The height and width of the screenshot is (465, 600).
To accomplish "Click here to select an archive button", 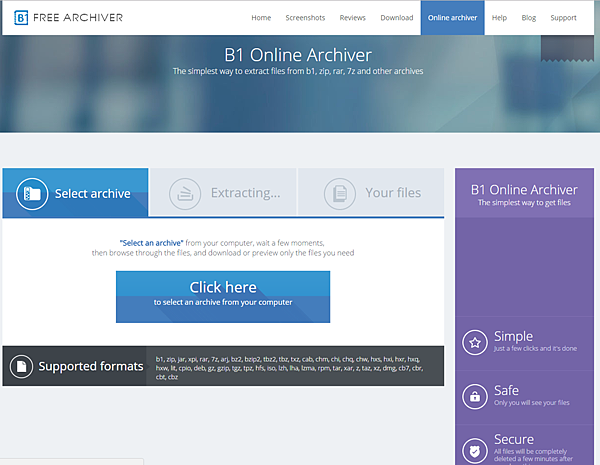I will [x=223, y=297].
